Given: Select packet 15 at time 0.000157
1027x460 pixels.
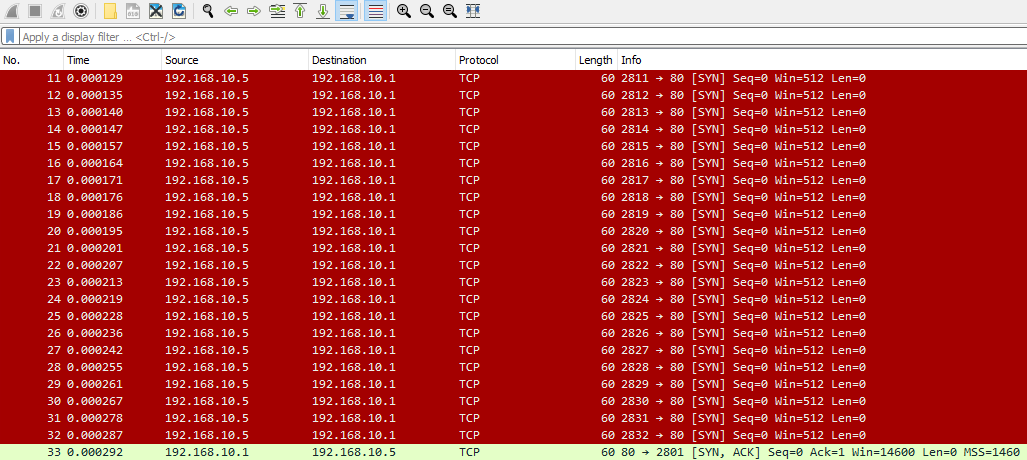Looking at the screenshot, I should pos(514,146).
